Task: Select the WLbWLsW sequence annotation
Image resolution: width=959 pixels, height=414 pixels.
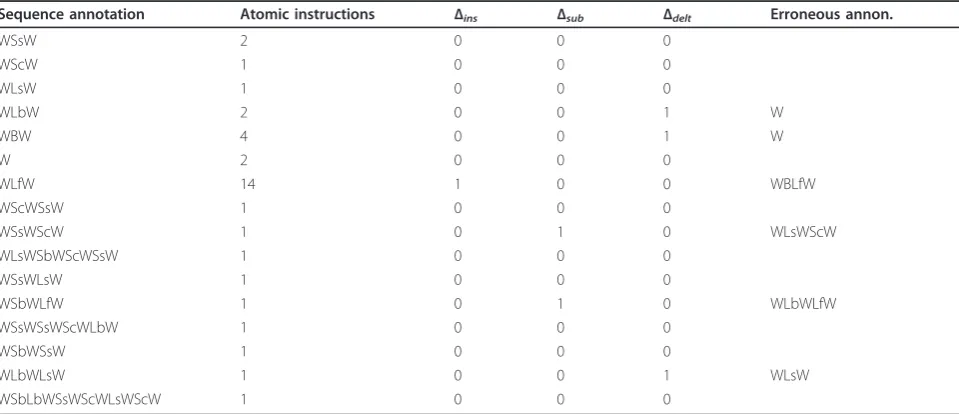Action: (x=32, y=375)
